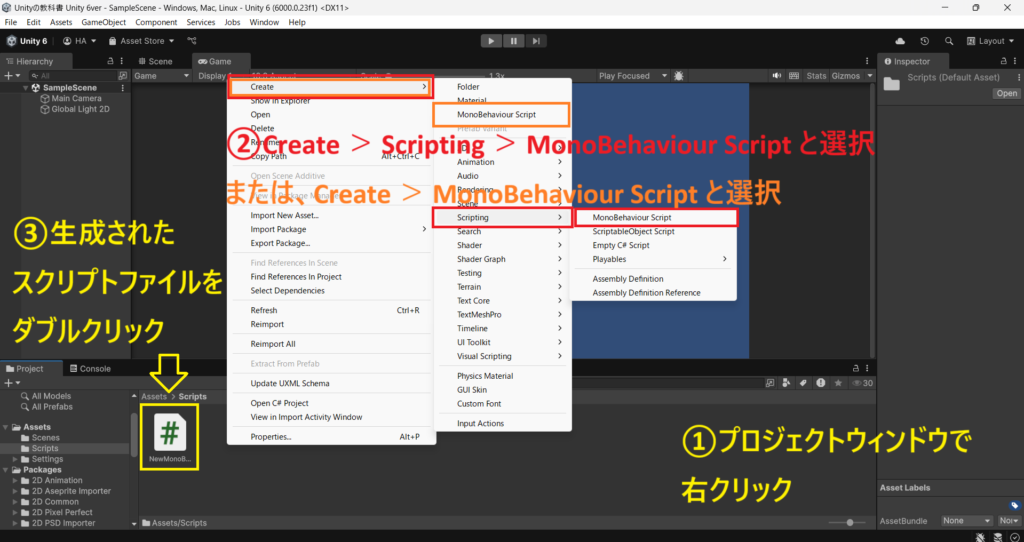
Task: Click the search-in-window icon next to Hierarchy search
Action: pos(123,76)
